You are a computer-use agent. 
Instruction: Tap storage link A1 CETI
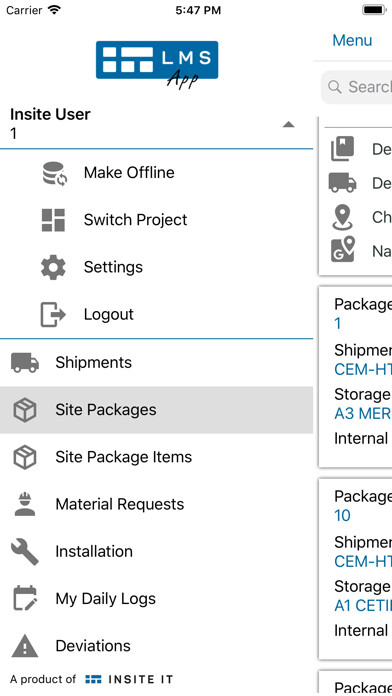point(363,606)
